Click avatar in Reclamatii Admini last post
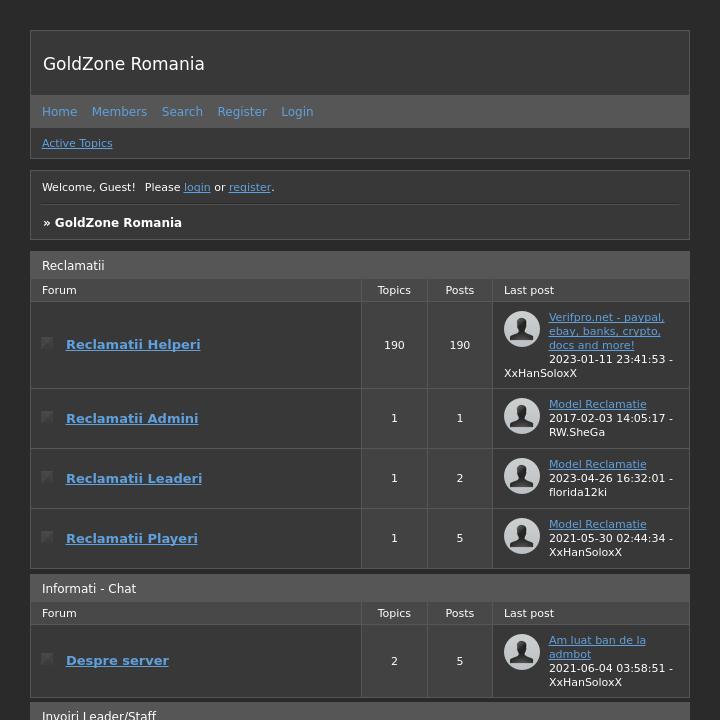Viewport: 720px width, 720px height. (x=522, y=416)
